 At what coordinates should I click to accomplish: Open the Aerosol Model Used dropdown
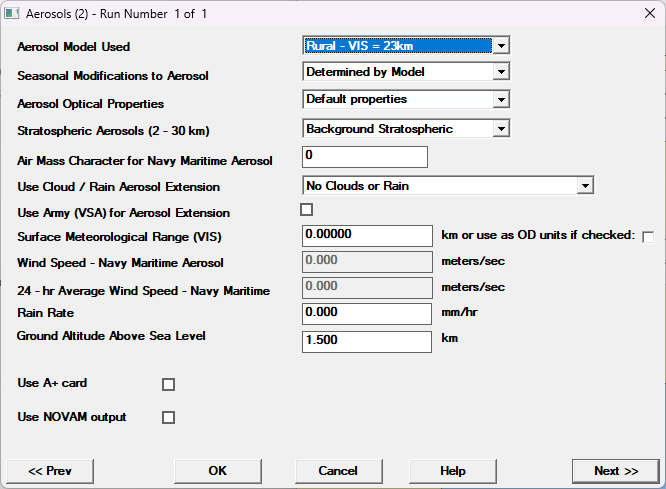[x=501, y=45]
